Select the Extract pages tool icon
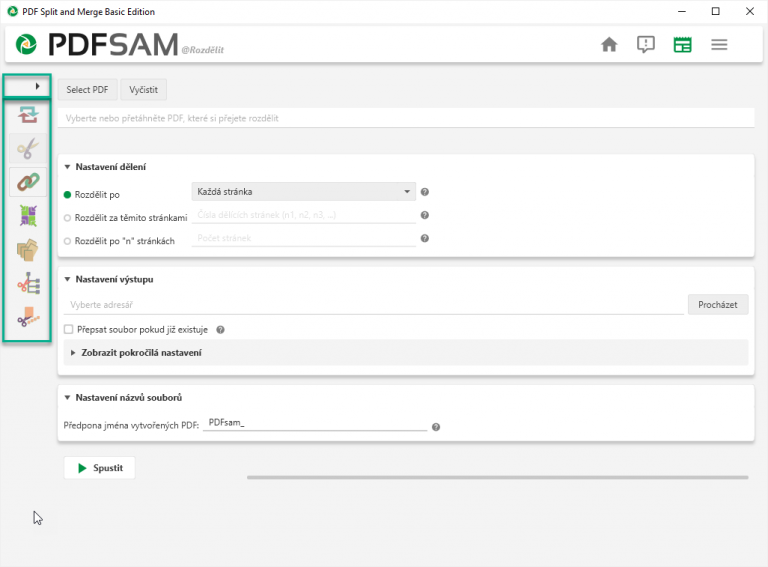The width and height of the screenshot is (768, 567). (x=28, y=250)
